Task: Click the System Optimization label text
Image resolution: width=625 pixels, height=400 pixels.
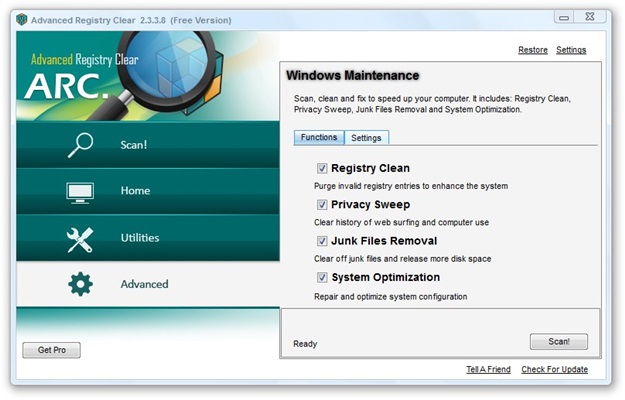Action: point(386,277)
